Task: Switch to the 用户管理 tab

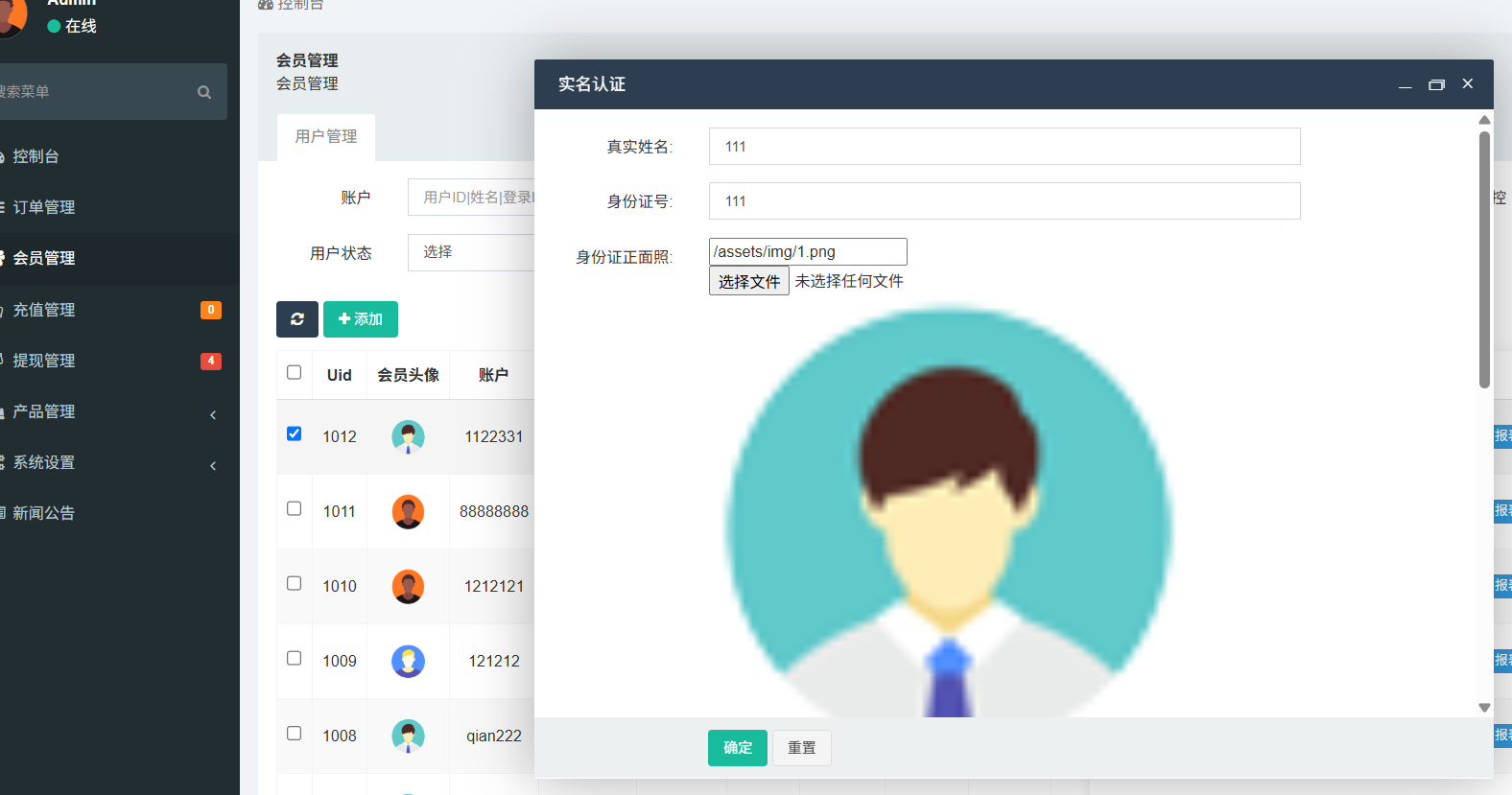Action: tap(326, 137)
